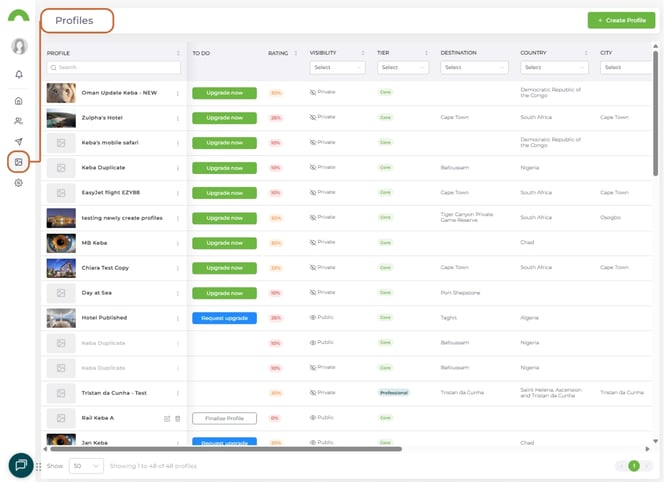Viewport: 670px width, 482px height.
Task: Click Finalise Profile for Rail Keba A
Action: [224, 418]
